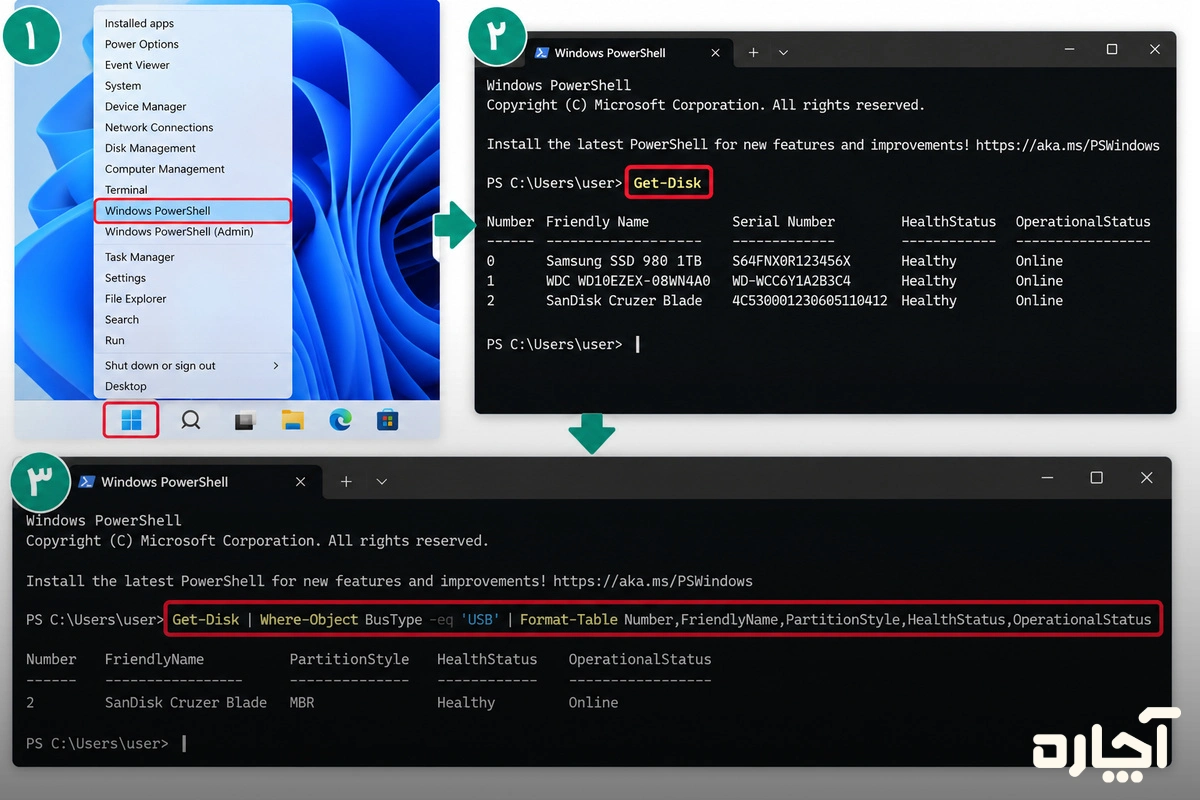The height and width of the screenshot is (800, 1200).
Task: Click the Get-Disk command text in upper terminal
Action: [x=668, y=183]
